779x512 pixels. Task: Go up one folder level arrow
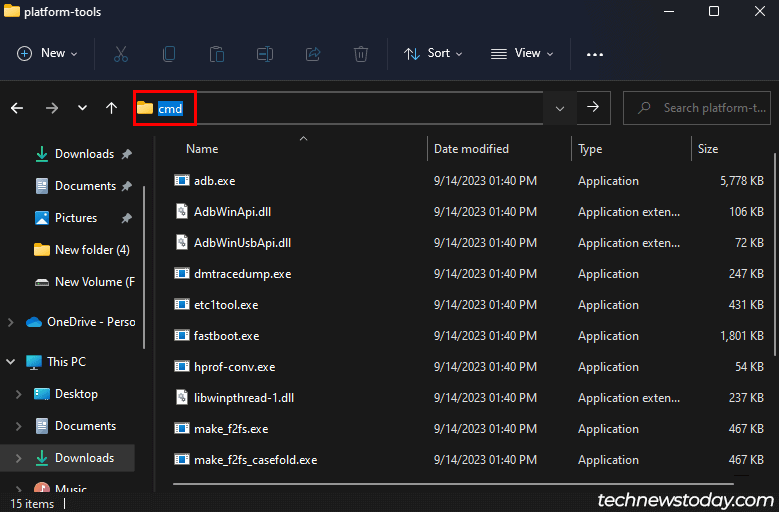pyautogui.click(x=111, y=108)
